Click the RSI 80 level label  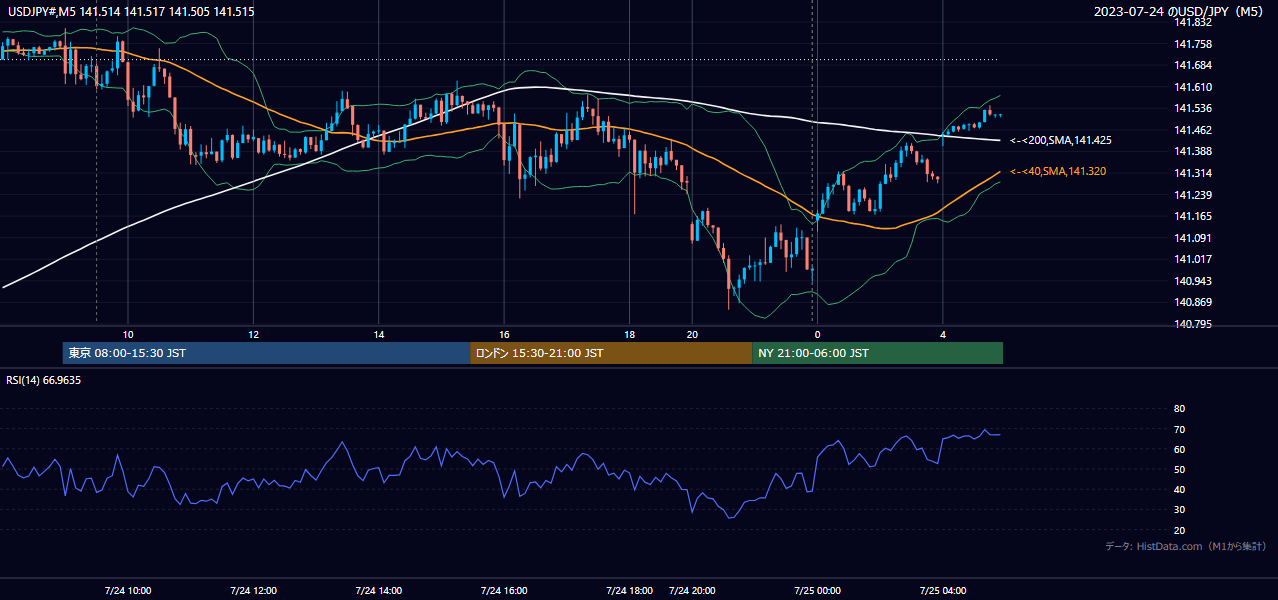click(x=1180, y=409)
